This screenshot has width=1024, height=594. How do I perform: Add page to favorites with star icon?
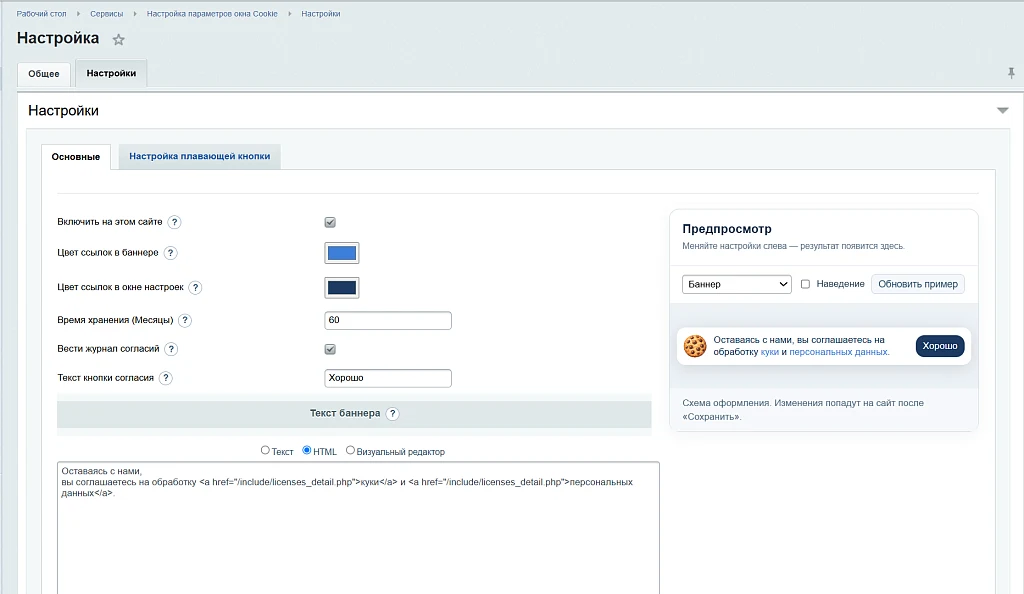(x=118, y=40)
